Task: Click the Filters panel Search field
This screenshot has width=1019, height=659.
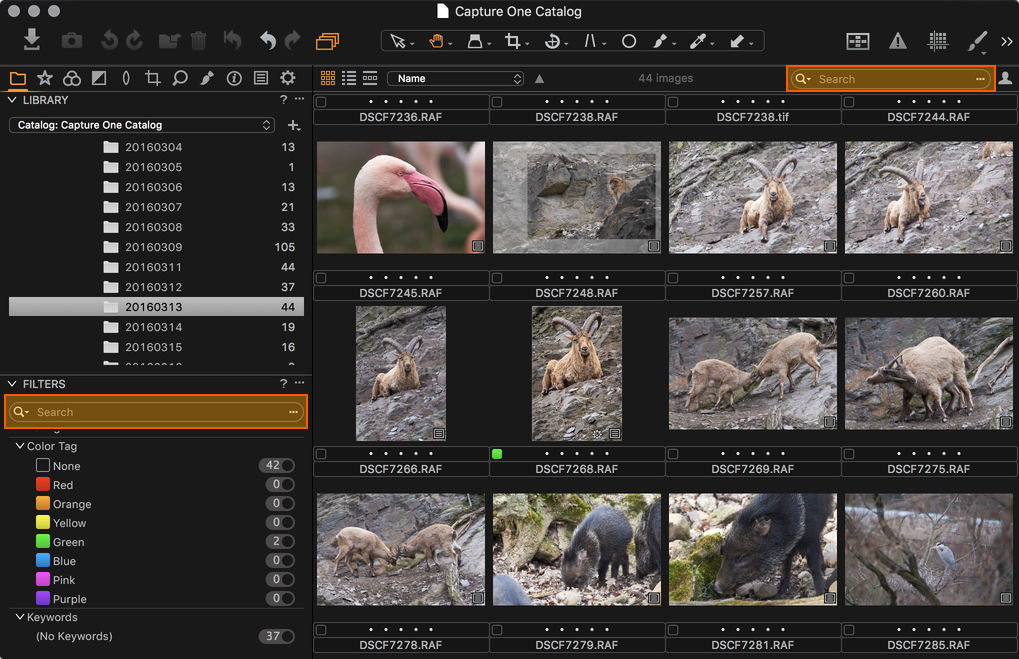Action: (x=156, y=412)
